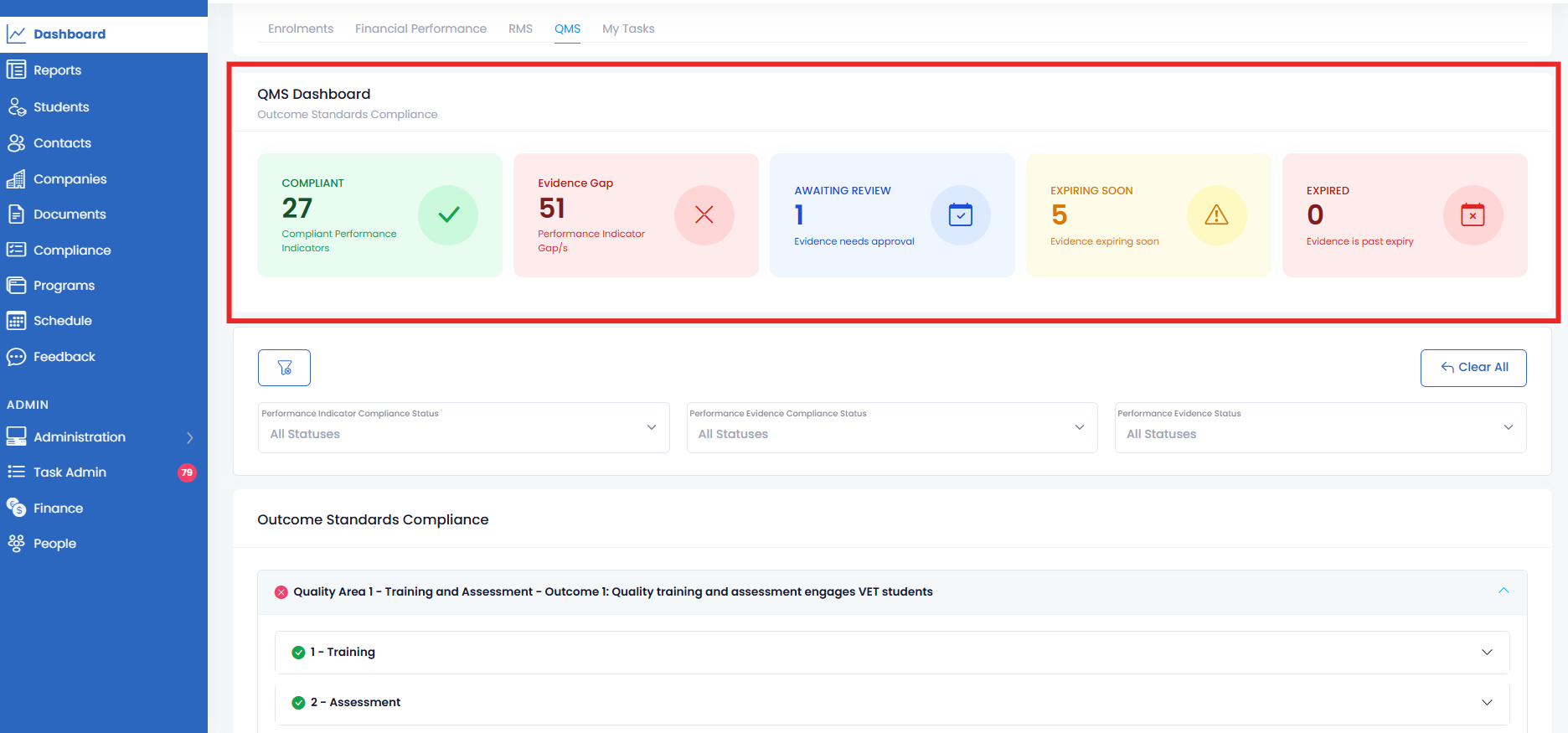This screenshot has height=733, width=1568.
Task: Click the Compliant green checkmark icon
Action: (x=448, y=215)
